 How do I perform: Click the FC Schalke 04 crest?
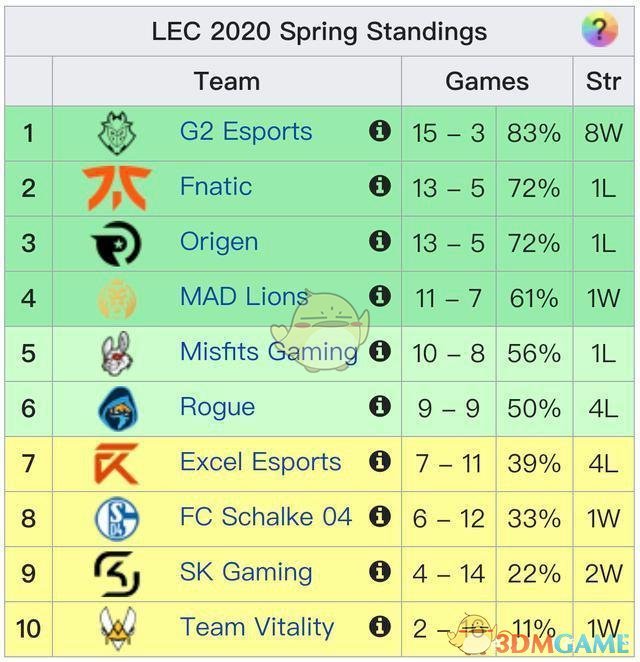tap(117, 518)
